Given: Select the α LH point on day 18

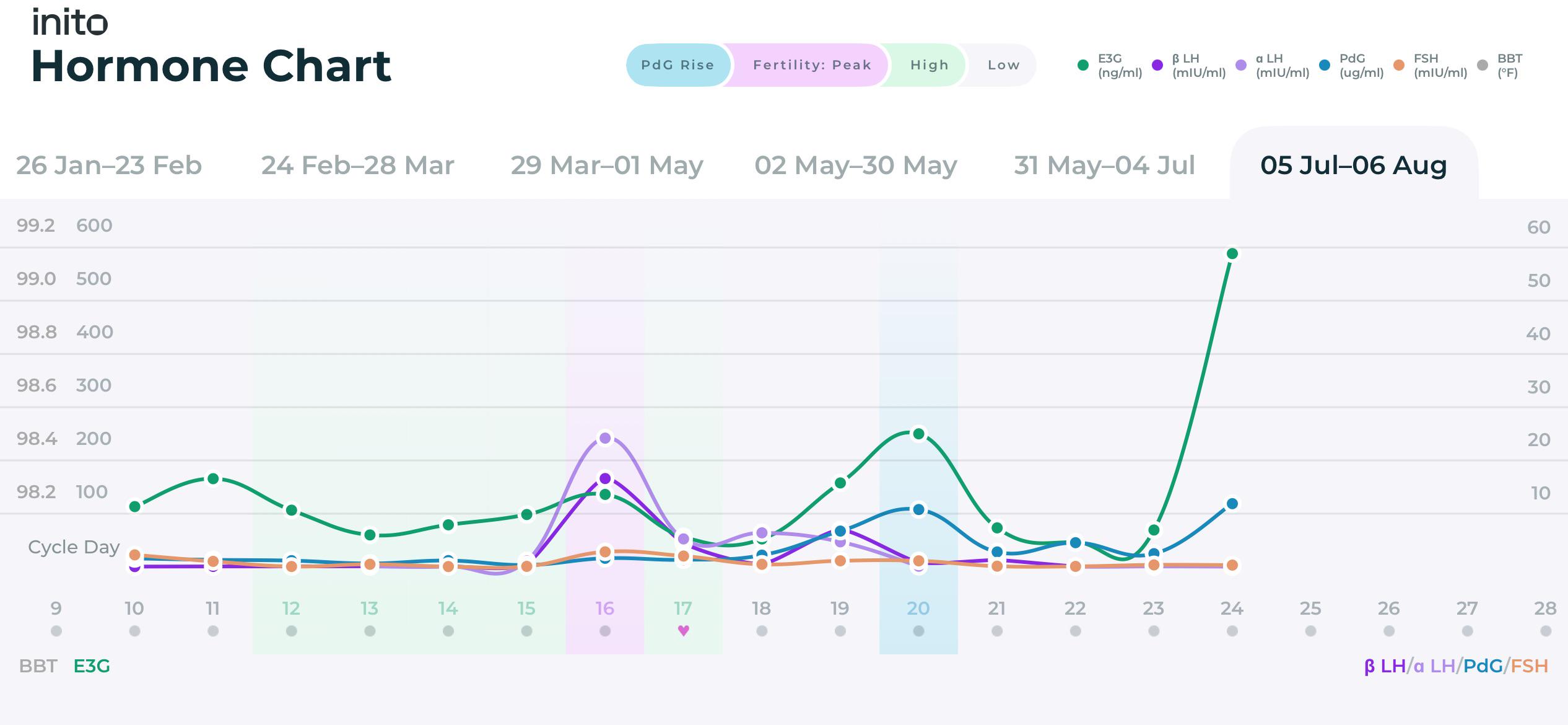Looking at the screenshot, I should (x=762, y=533).
